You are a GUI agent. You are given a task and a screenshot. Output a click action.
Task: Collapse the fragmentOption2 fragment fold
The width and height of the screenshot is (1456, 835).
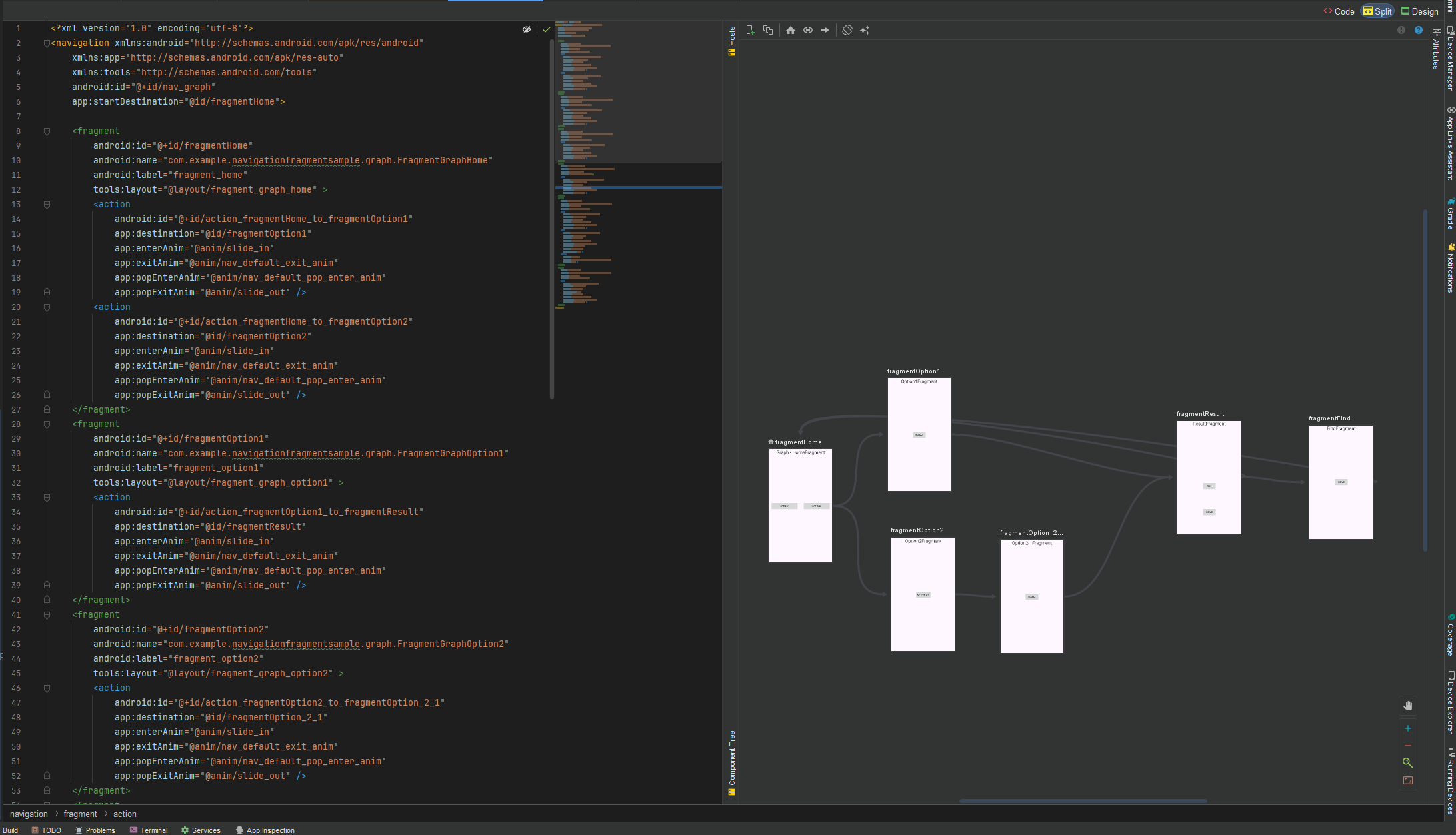(x=47, y=615)
